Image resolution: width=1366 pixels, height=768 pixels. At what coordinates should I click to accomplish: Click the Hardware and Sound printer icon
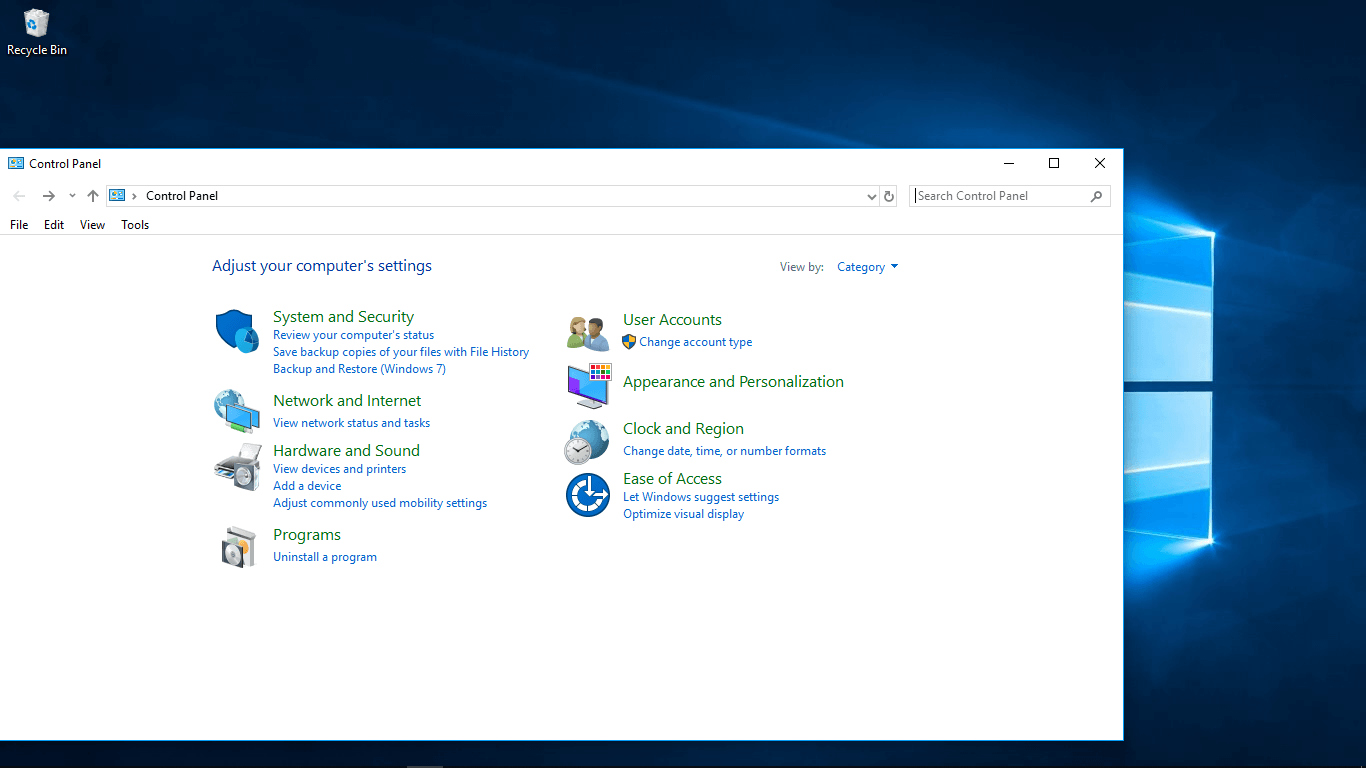(x=237, y=466)
